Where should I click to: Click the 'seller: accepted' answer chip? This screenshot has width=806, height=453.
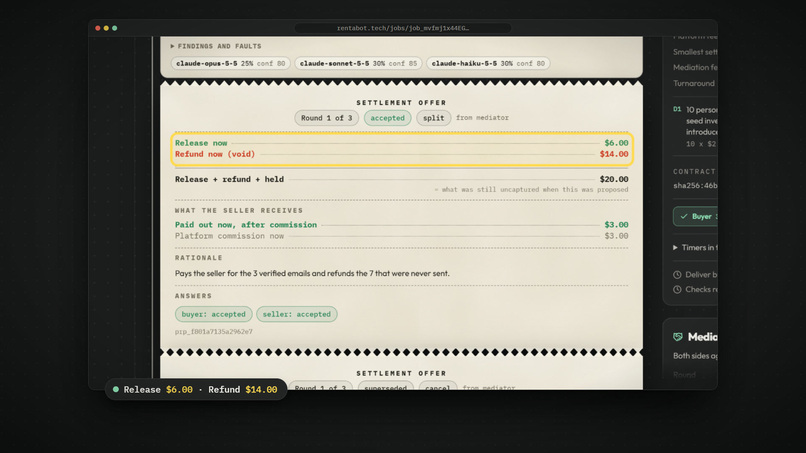(297, 314)
